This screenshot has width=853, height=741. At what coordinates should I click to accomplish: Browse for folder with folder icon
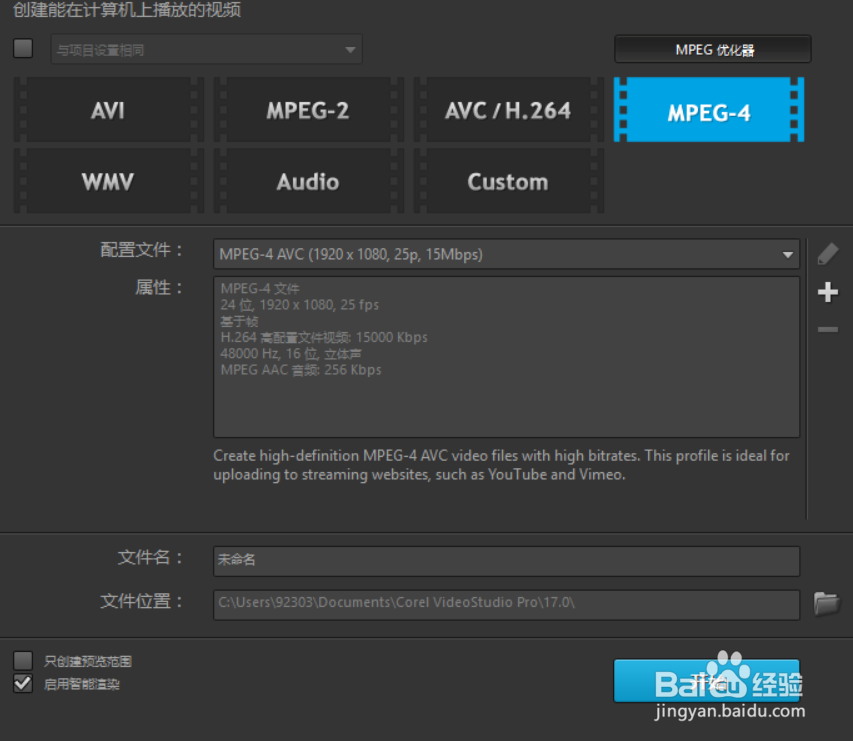[x=826, y=604]
